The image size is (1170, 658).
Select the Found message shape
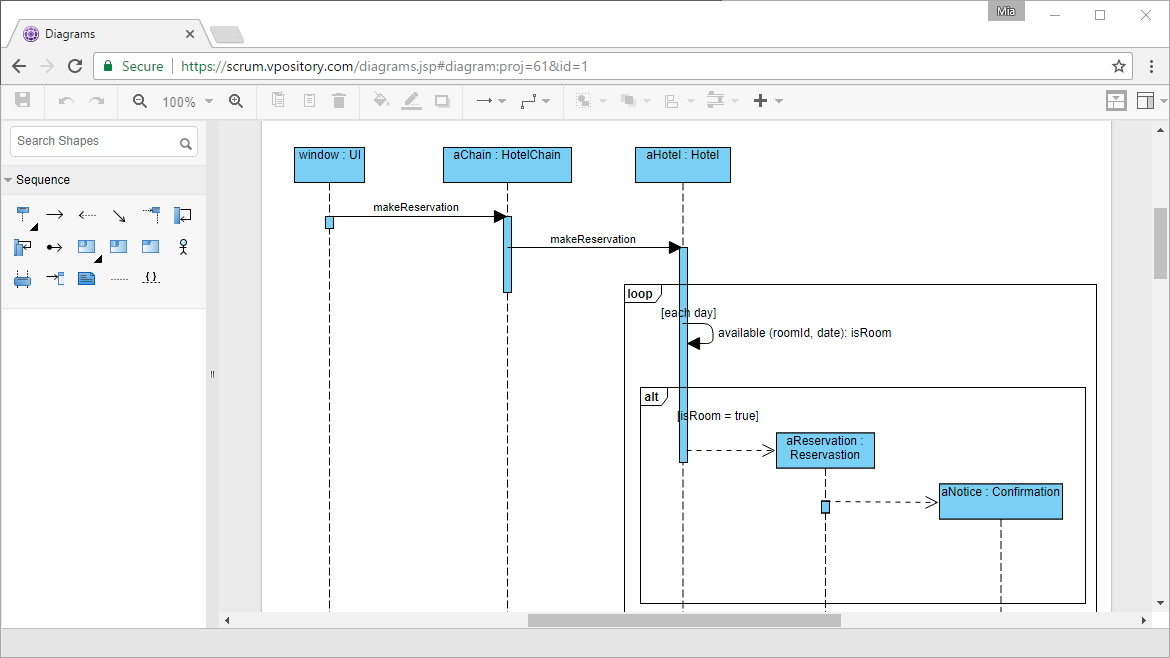(54, 247)
